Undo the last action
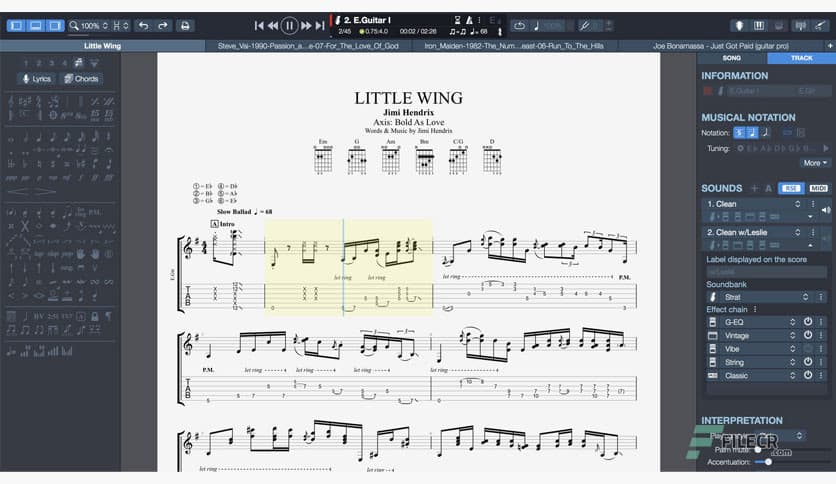 tap(143, 25)
